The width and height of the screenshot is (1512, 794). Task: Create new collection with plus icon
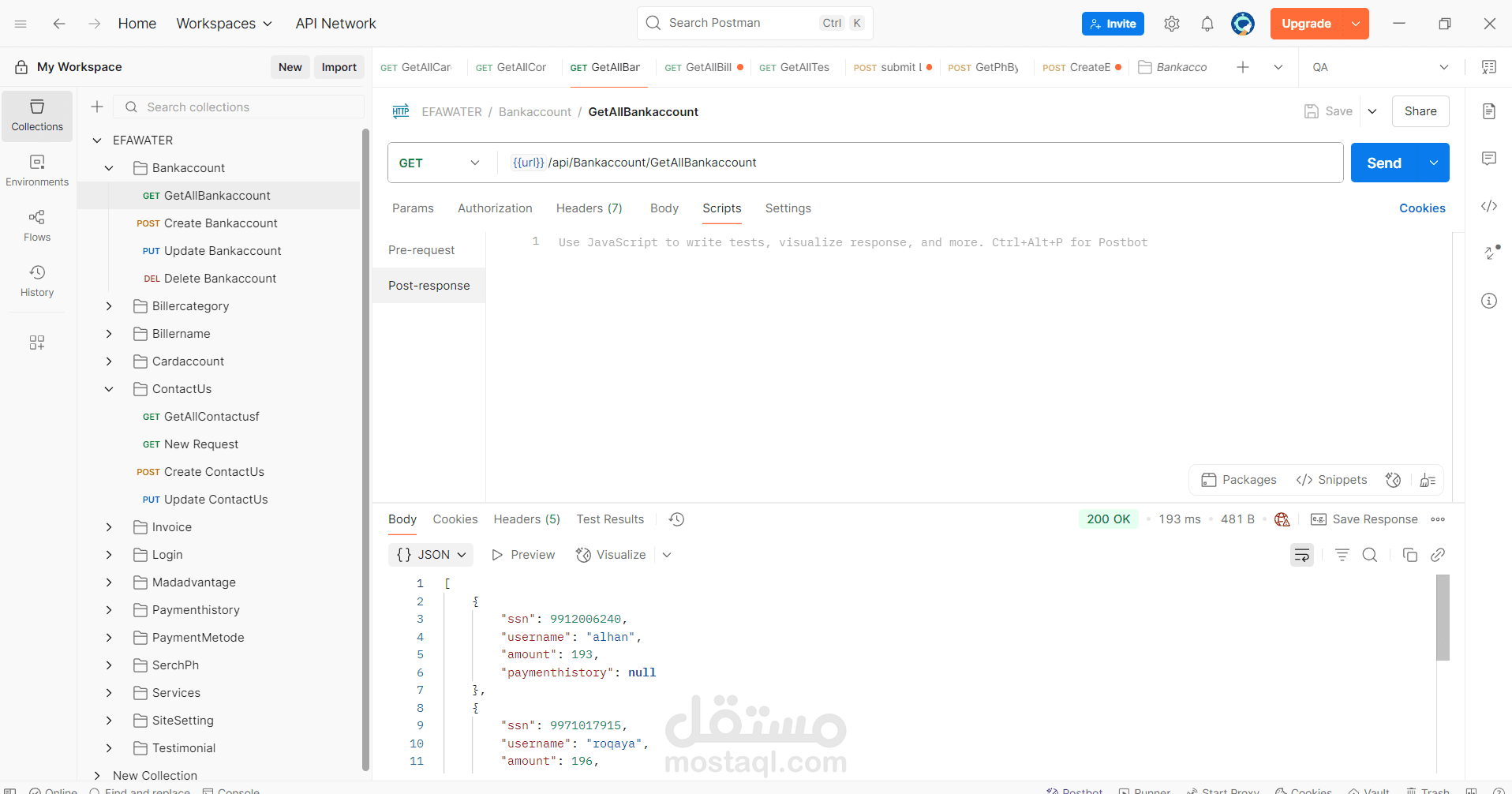coord(97,107)
